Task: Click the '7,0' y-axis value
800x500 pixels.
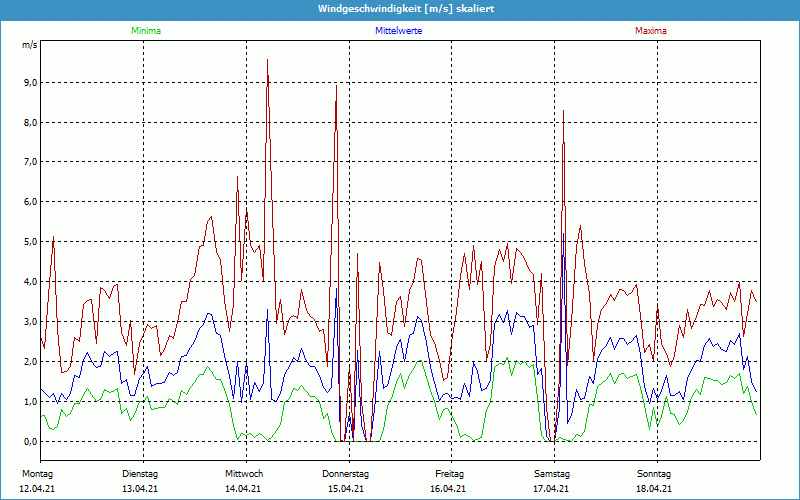Action: coord(30,162)
